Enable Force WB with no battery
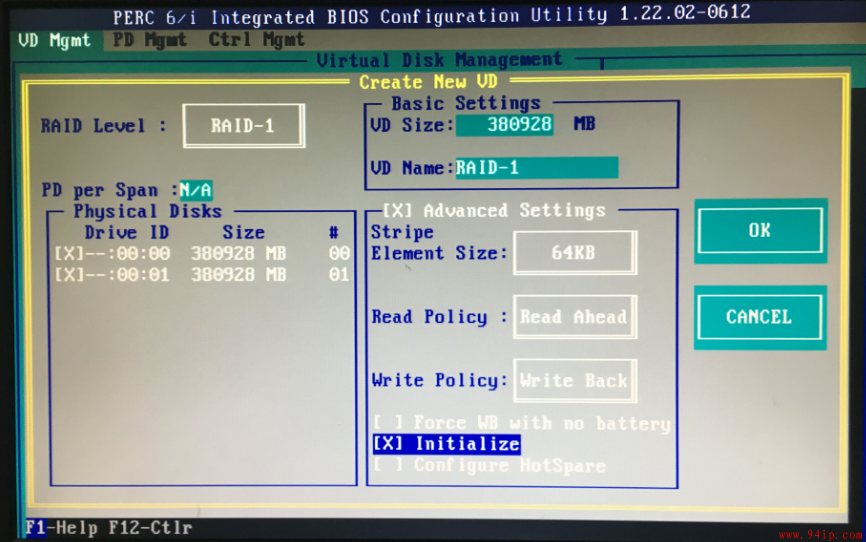 [x=387, y=423]
